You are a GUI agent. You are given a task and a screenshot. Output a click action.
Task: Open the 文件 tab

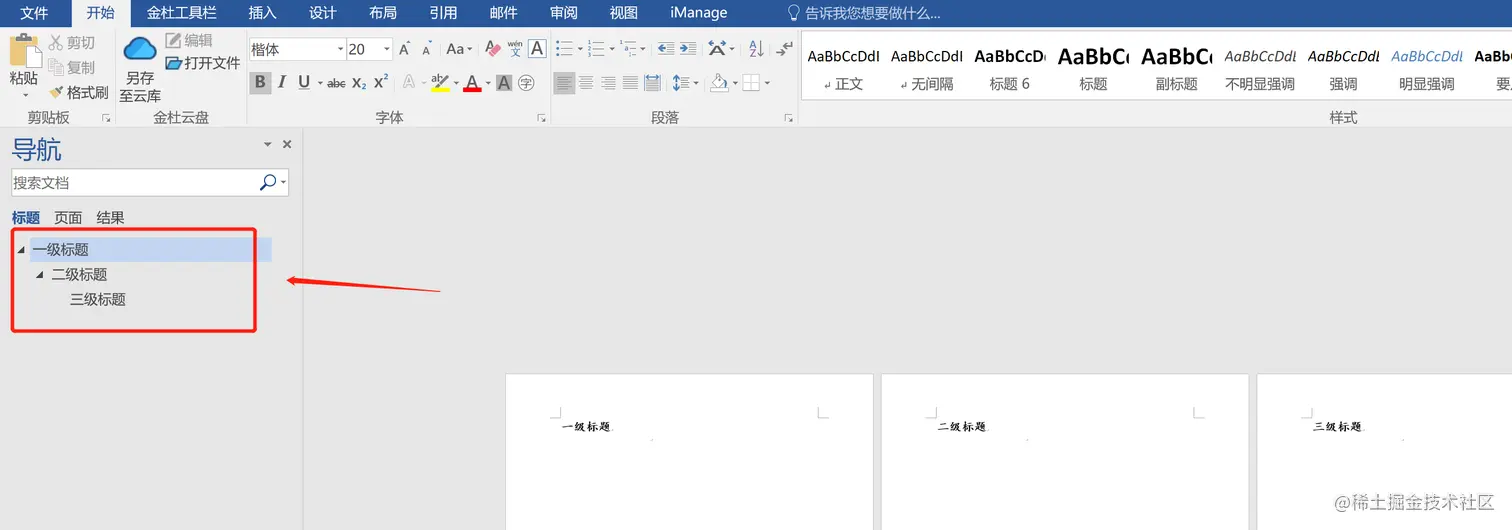point(35,13)
